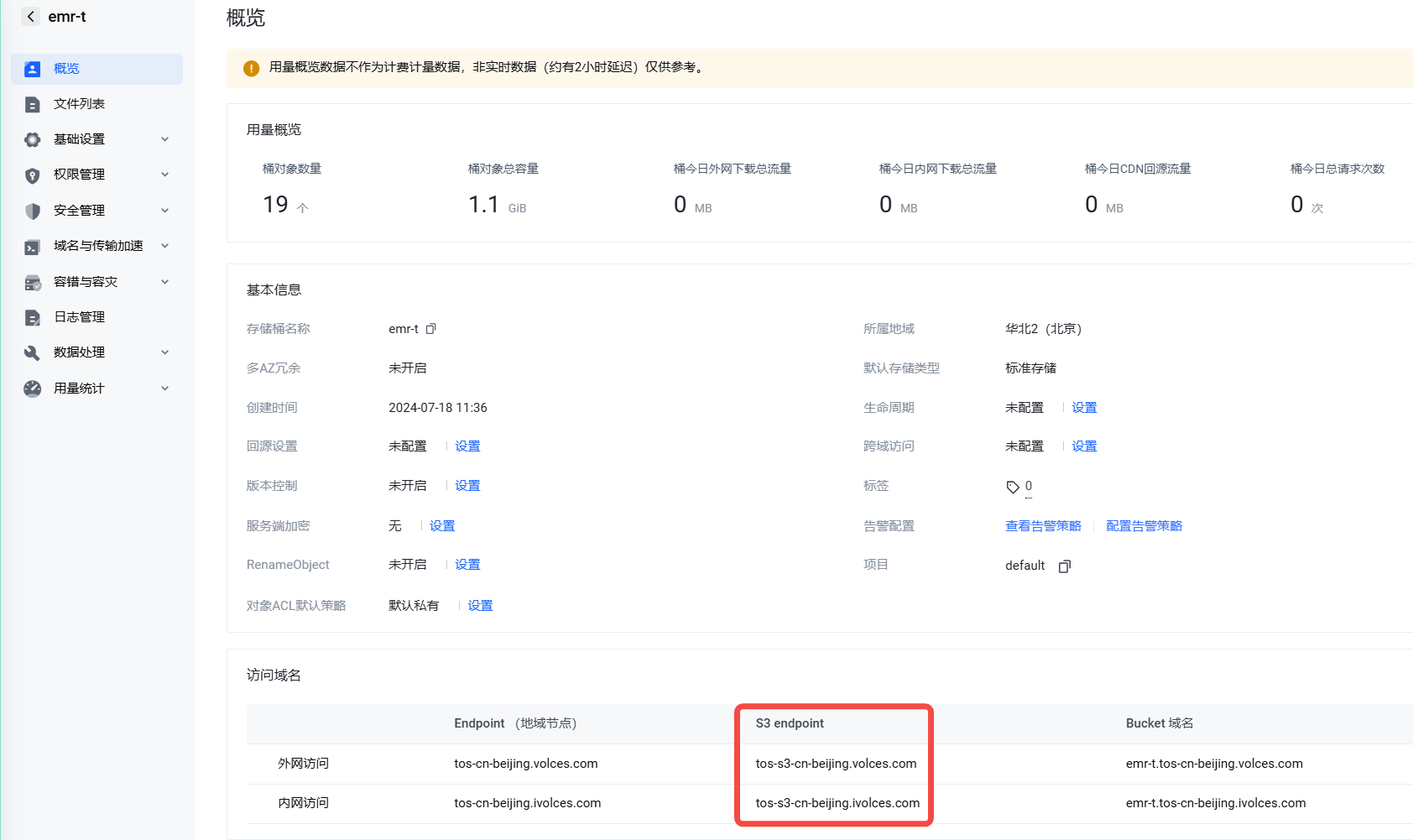Set 服务端加密 using the 设置 link
Screen dimensions: 1413x840
coord(442,526)
